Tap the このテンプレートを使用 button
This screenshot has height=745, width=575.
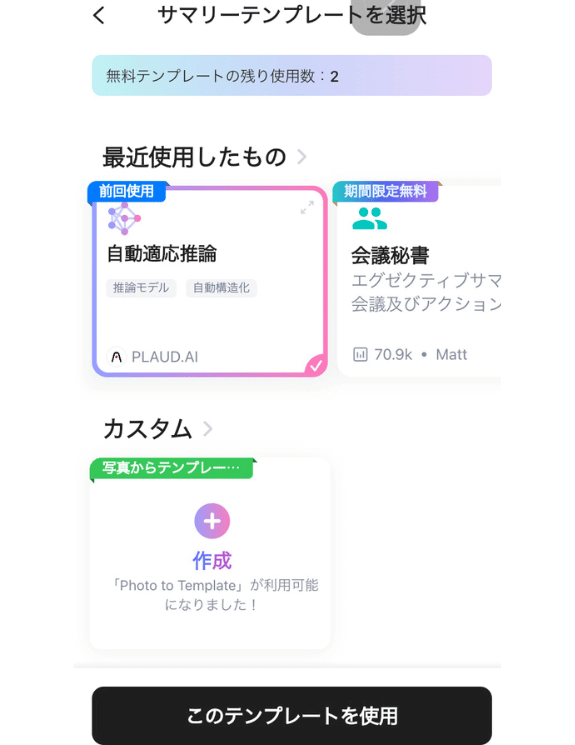pyautogui.click(x=292, y=715)
